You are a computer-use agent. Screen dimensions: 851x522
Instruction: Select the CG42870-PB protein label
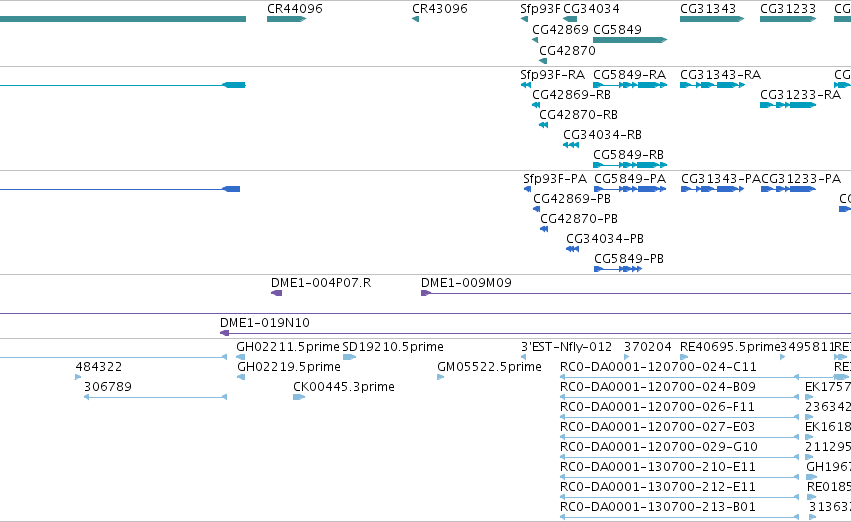(579, 219)
